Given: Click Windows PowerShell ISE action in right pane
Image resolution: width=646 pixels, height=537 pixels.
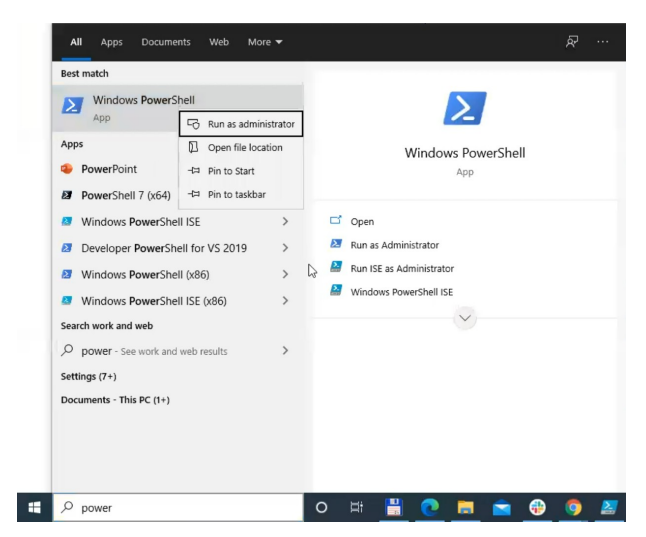Looking at the screenshot, I should click(x=402, y=292).
